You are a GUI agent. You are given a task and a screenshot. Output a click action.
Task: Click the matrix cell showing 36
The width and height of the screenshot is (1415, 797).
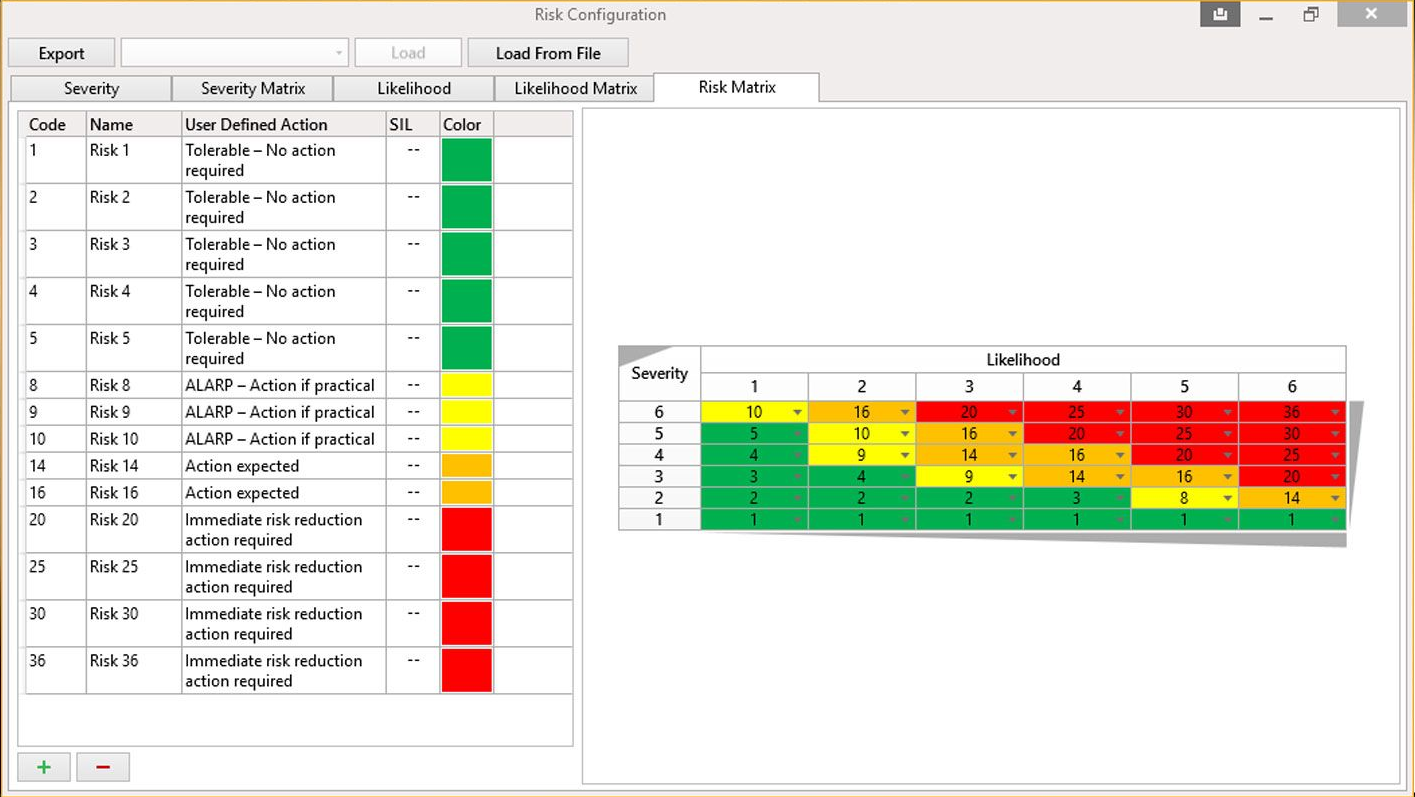(x=1292, y=412)
